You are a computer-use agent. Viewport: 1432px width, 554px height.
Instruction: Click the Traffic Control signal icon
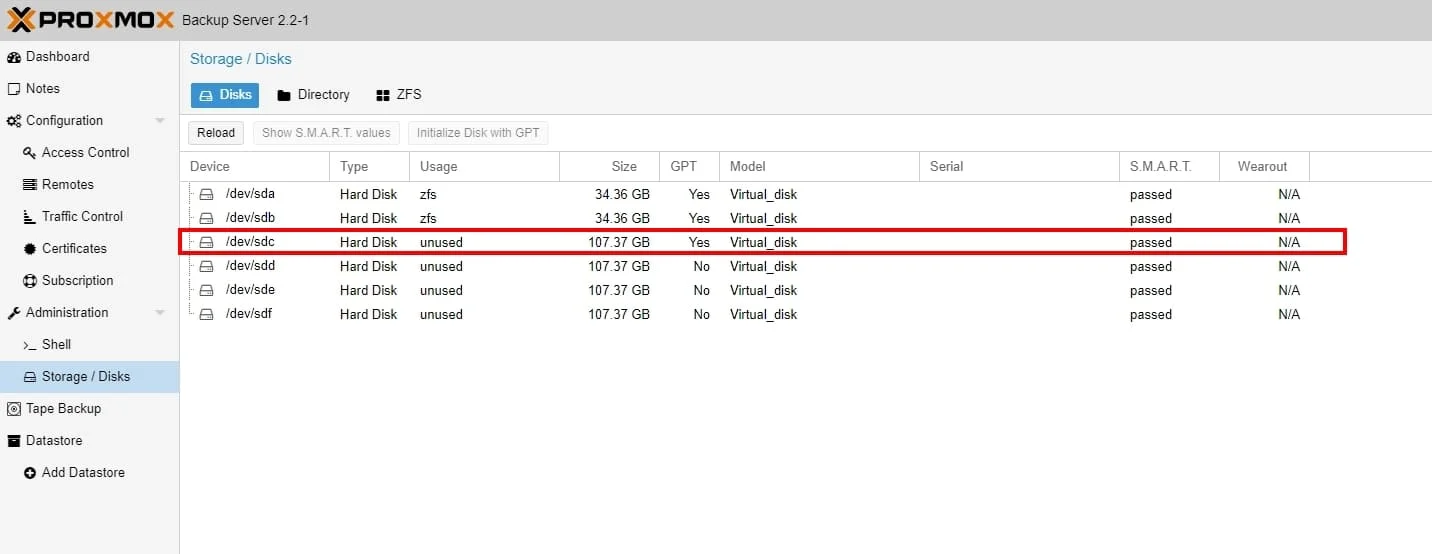point(29,217)
